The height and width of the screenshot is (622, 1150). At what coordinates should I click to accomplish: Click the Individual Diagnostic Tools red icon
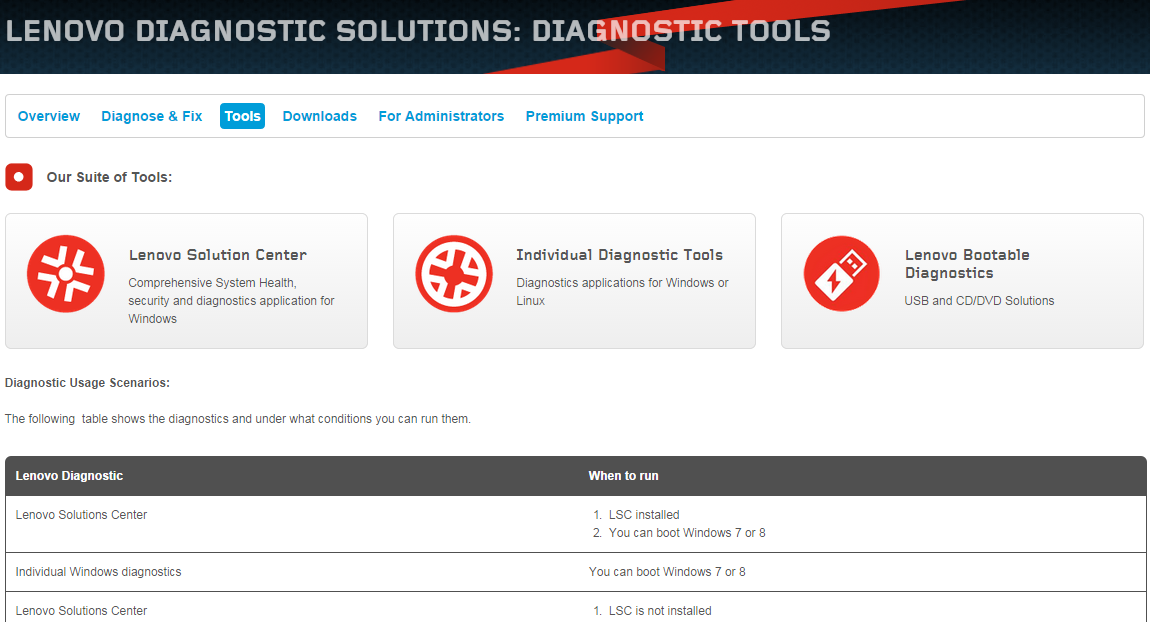point(454,274)
